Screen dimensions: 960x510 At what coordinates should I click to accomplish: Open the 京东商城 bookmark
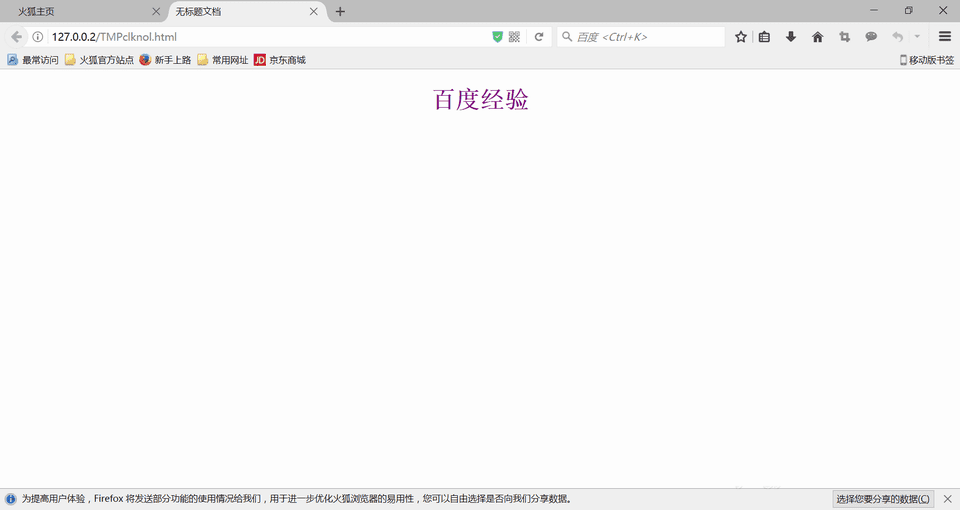[280, 60]
